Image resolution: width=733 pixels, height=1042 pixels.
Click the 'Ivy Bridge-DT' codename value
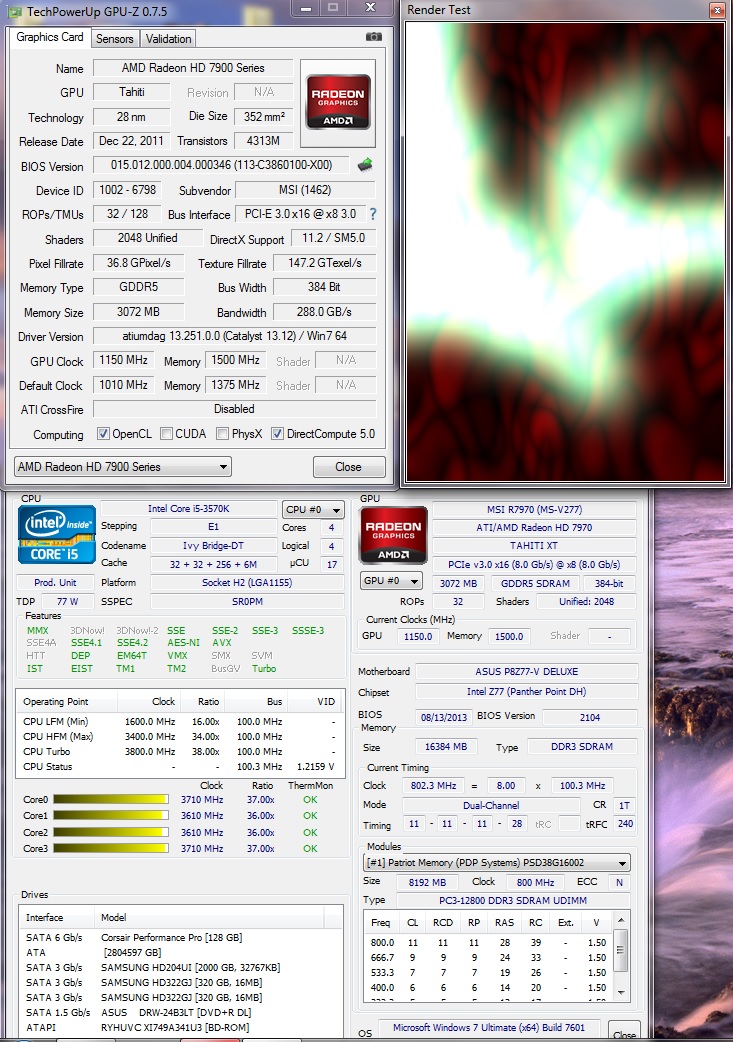tap(213, 546)
